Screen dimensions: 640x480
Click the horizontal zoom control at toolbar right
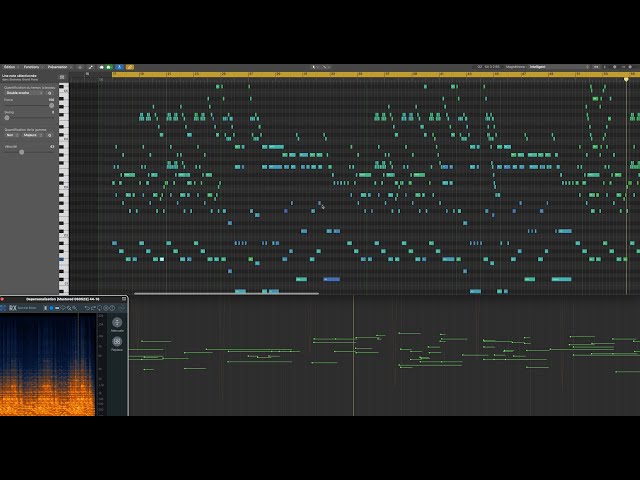point(627,67)
